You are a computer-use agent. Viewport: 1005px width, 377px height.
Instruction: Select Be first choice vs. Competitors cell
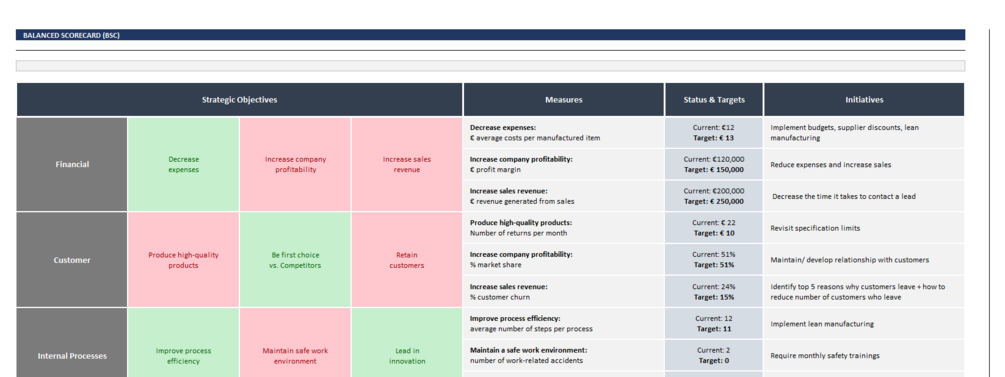295,260
